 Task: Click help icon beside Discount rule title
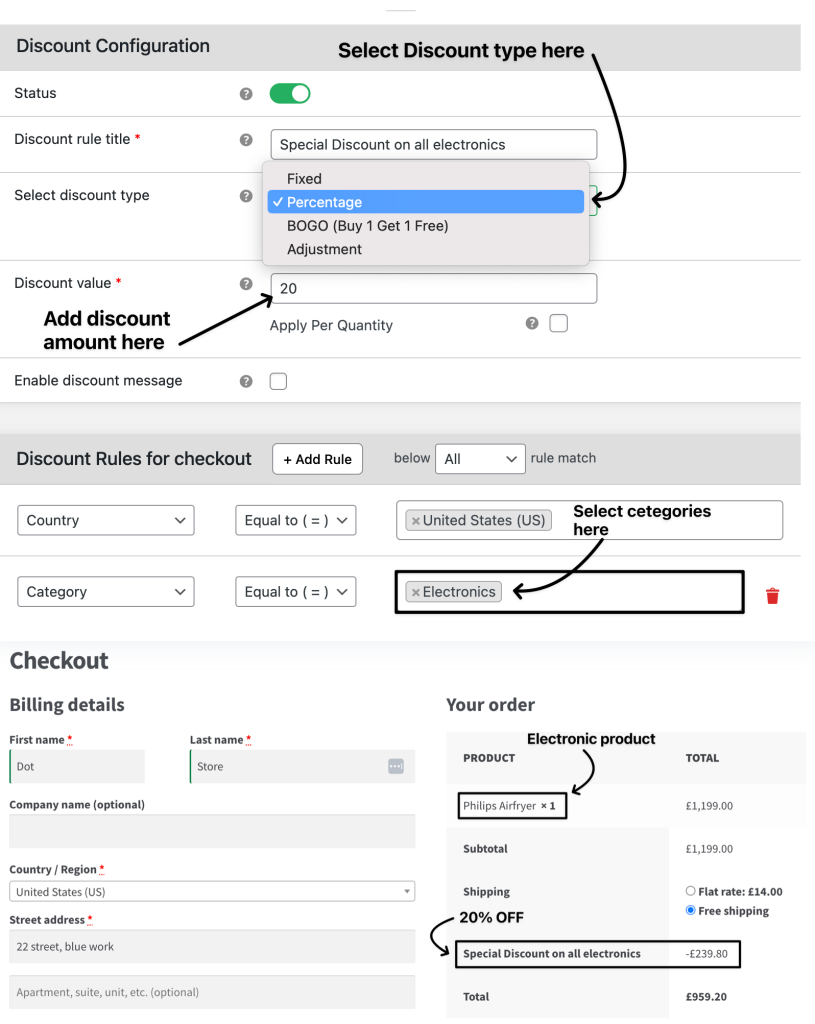[x=246, y=140]
